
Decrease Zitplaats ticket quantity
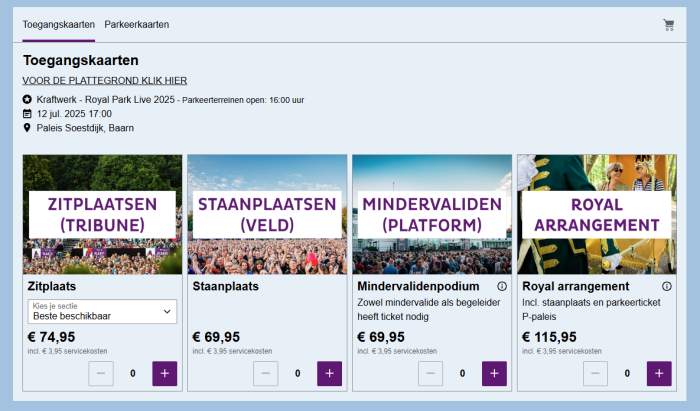pos(101,374)
